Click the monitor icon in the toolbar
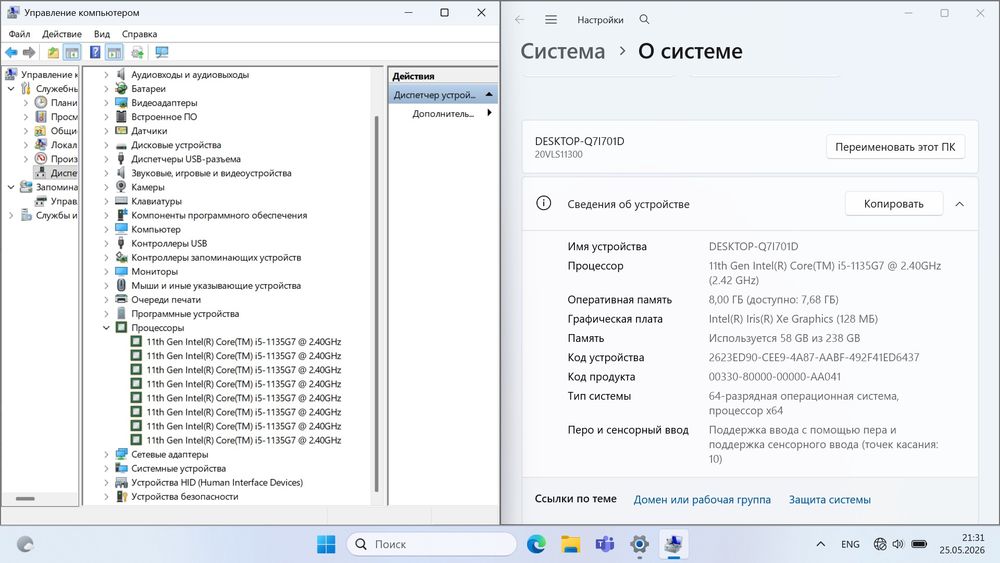Viewport: 1000px width, 563px height. tap(162, 52)
